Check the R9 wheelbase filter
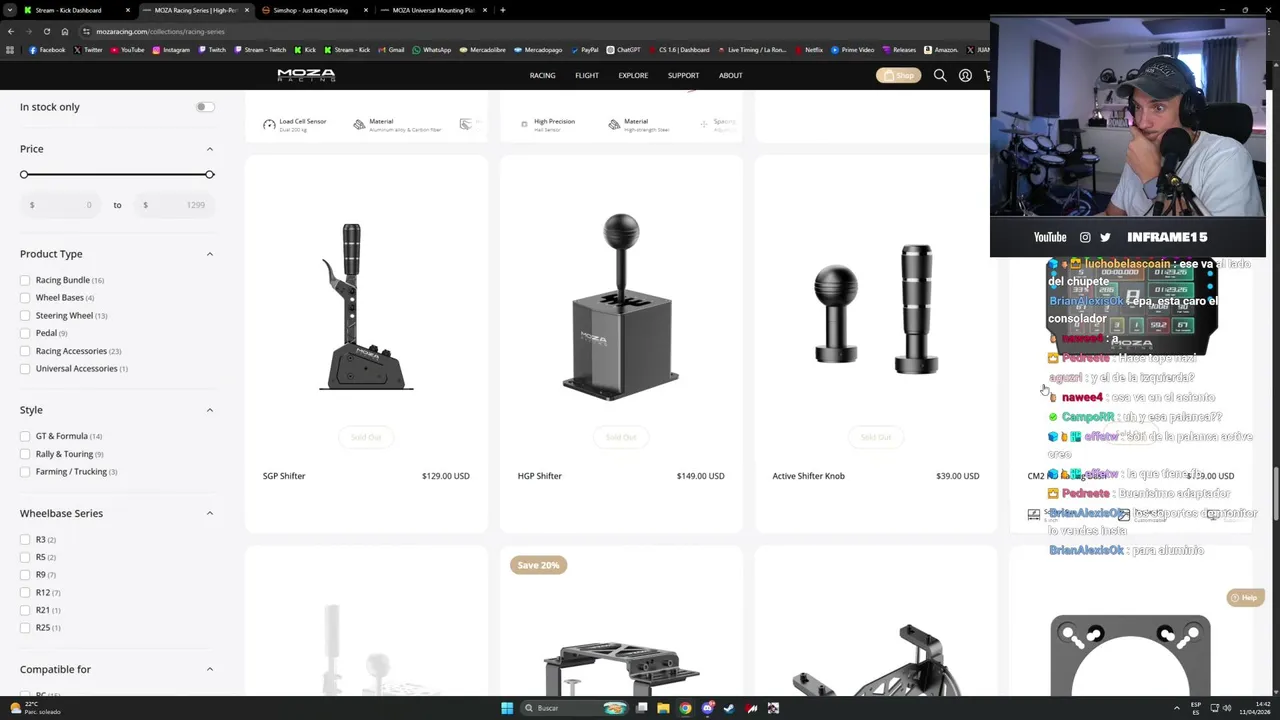This screenshot has width=1280, height=720. point(25,575)
